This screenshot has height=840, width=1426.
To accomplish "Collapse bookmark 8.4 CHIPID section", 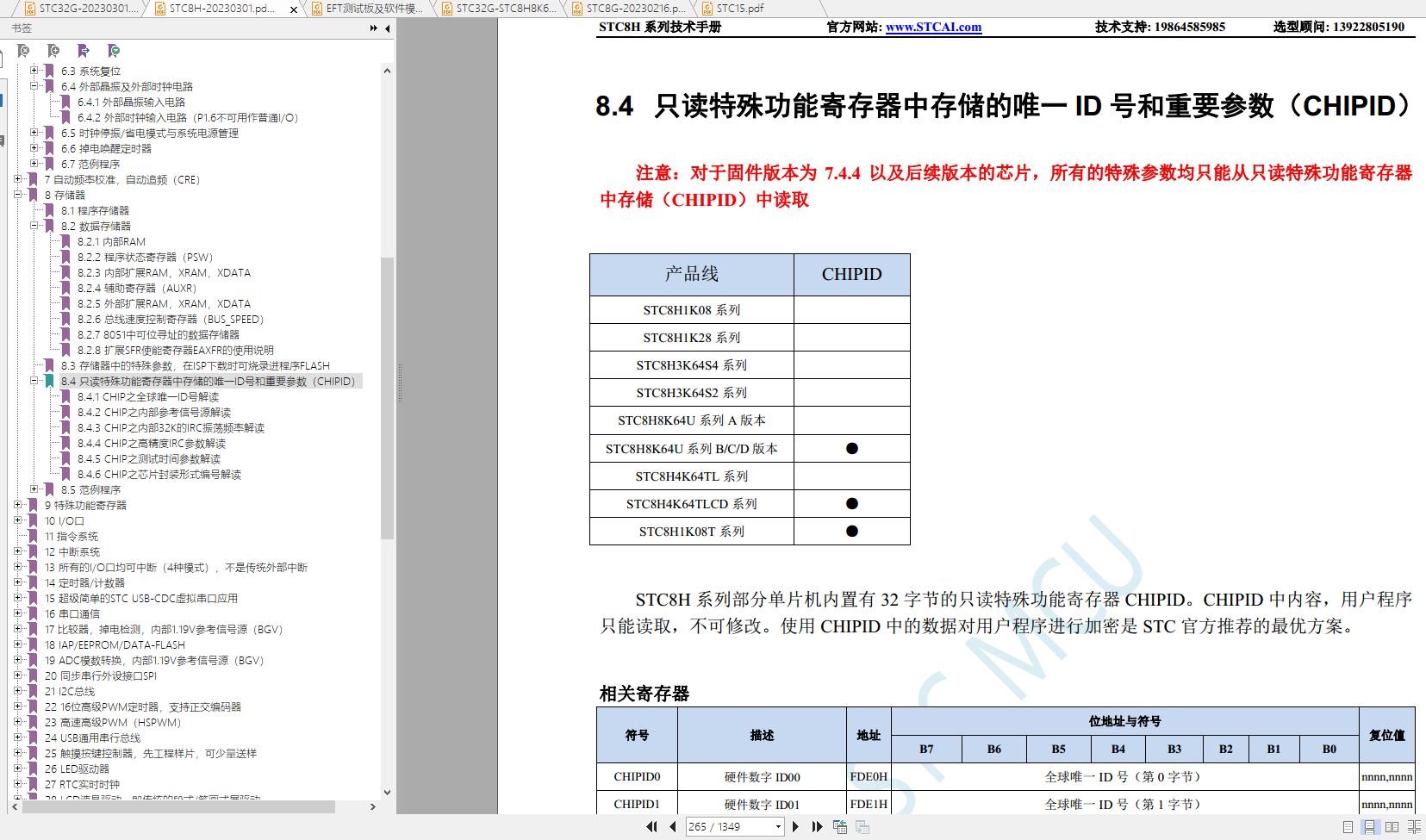I will pos(34,381).
